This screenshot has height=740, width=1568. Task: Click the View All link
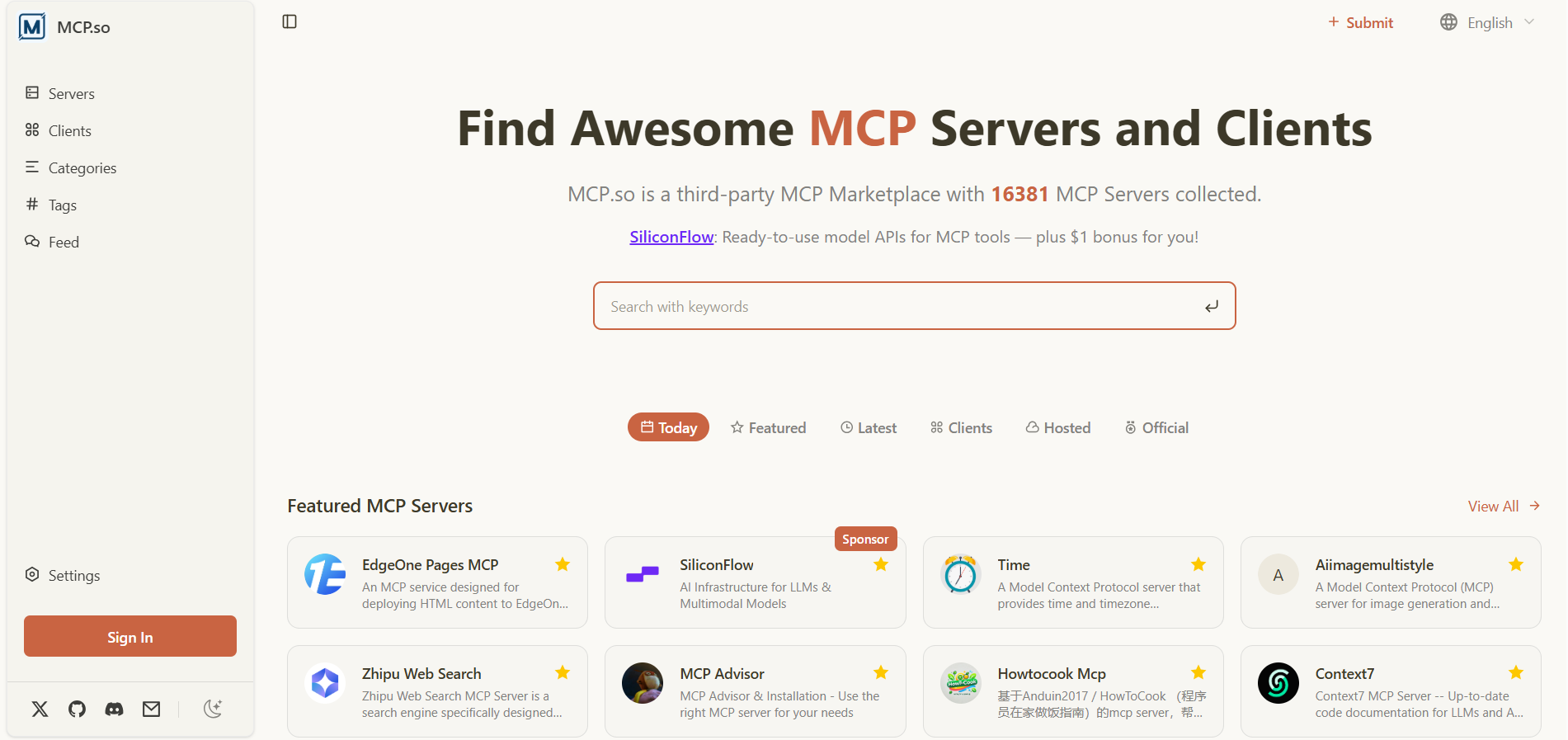(x=1504, y=506)
